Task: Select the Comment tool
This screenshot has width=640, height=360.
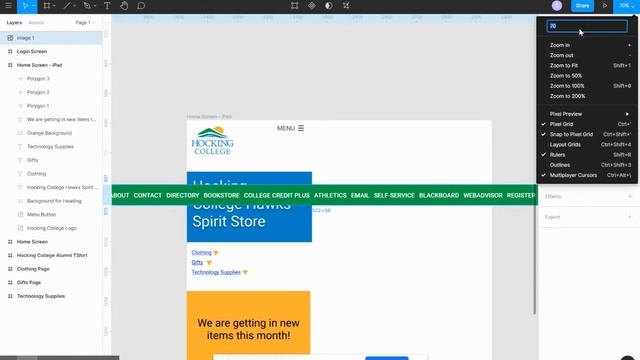Action: (141, 6)
